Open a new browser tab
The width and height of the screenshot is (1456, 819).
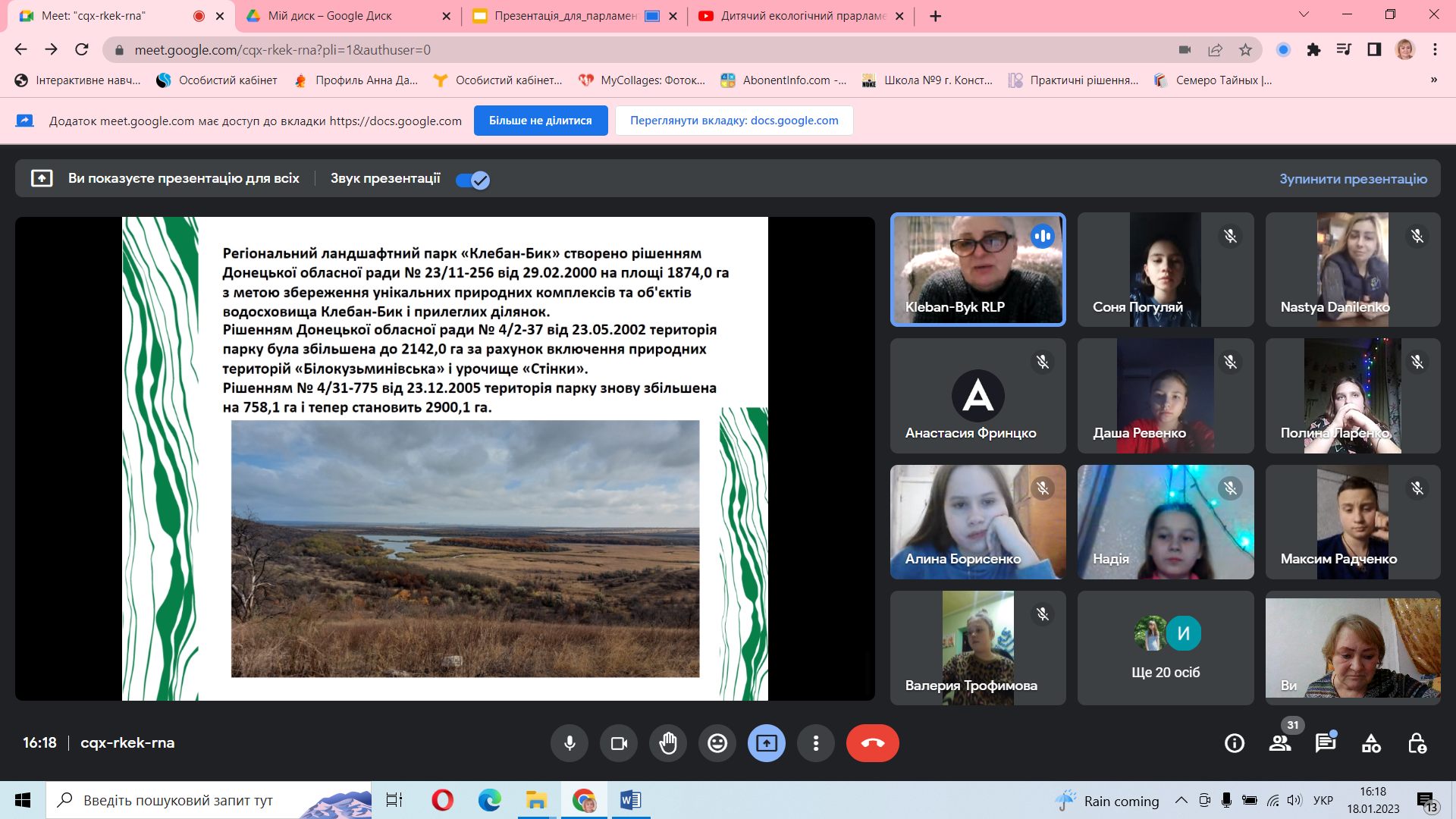point(936,16)
